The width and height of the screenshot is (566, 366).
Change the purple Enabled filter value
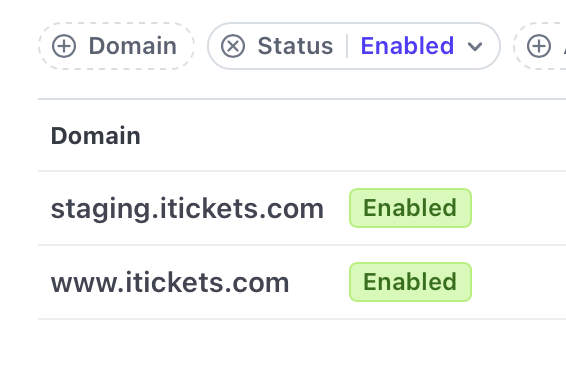pyautogui.click(x=407, y=46)
